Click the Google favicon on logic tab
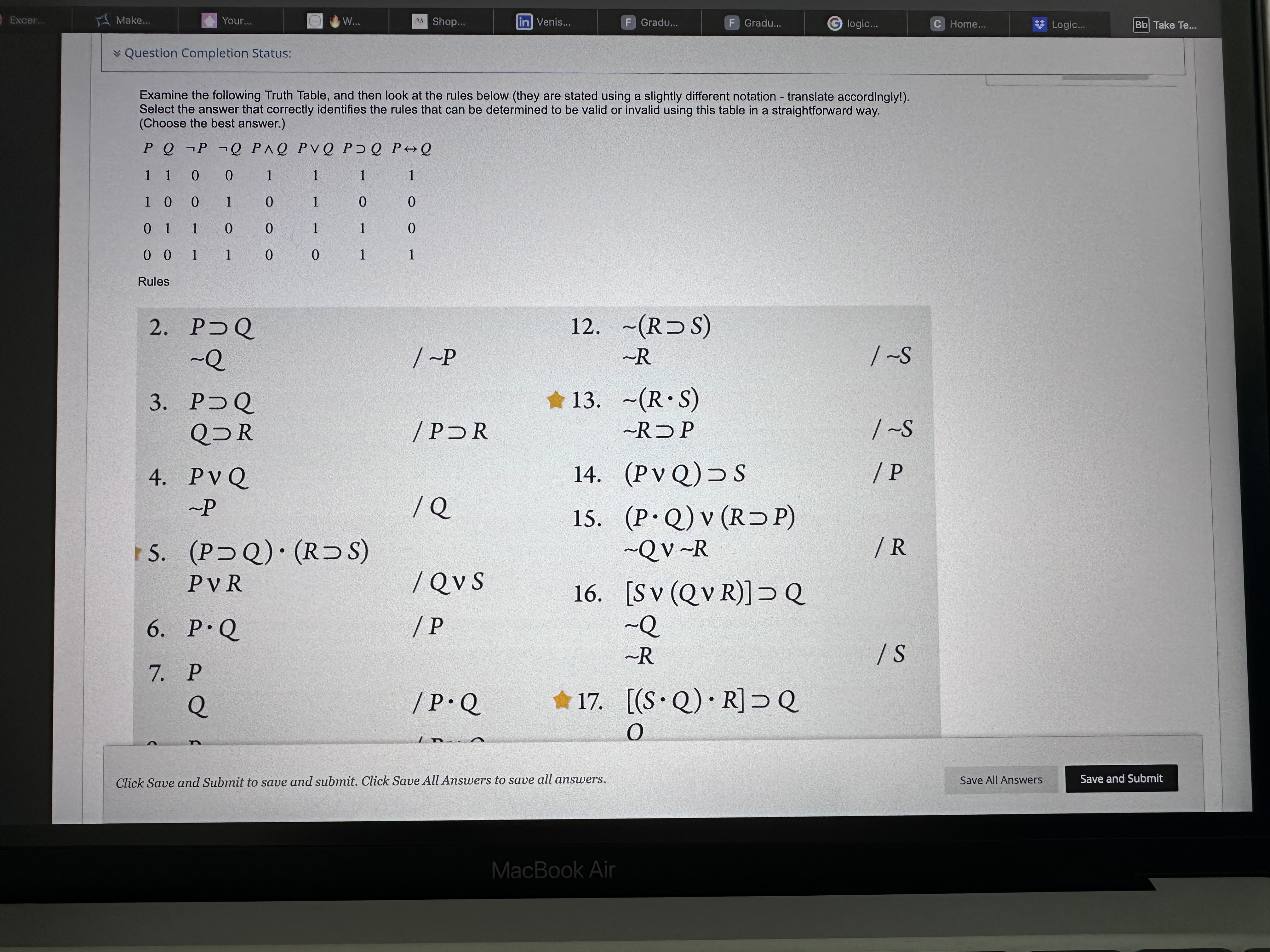Image resolution: width=1270 pixels, height=952 pixels. tap(834, 24)
